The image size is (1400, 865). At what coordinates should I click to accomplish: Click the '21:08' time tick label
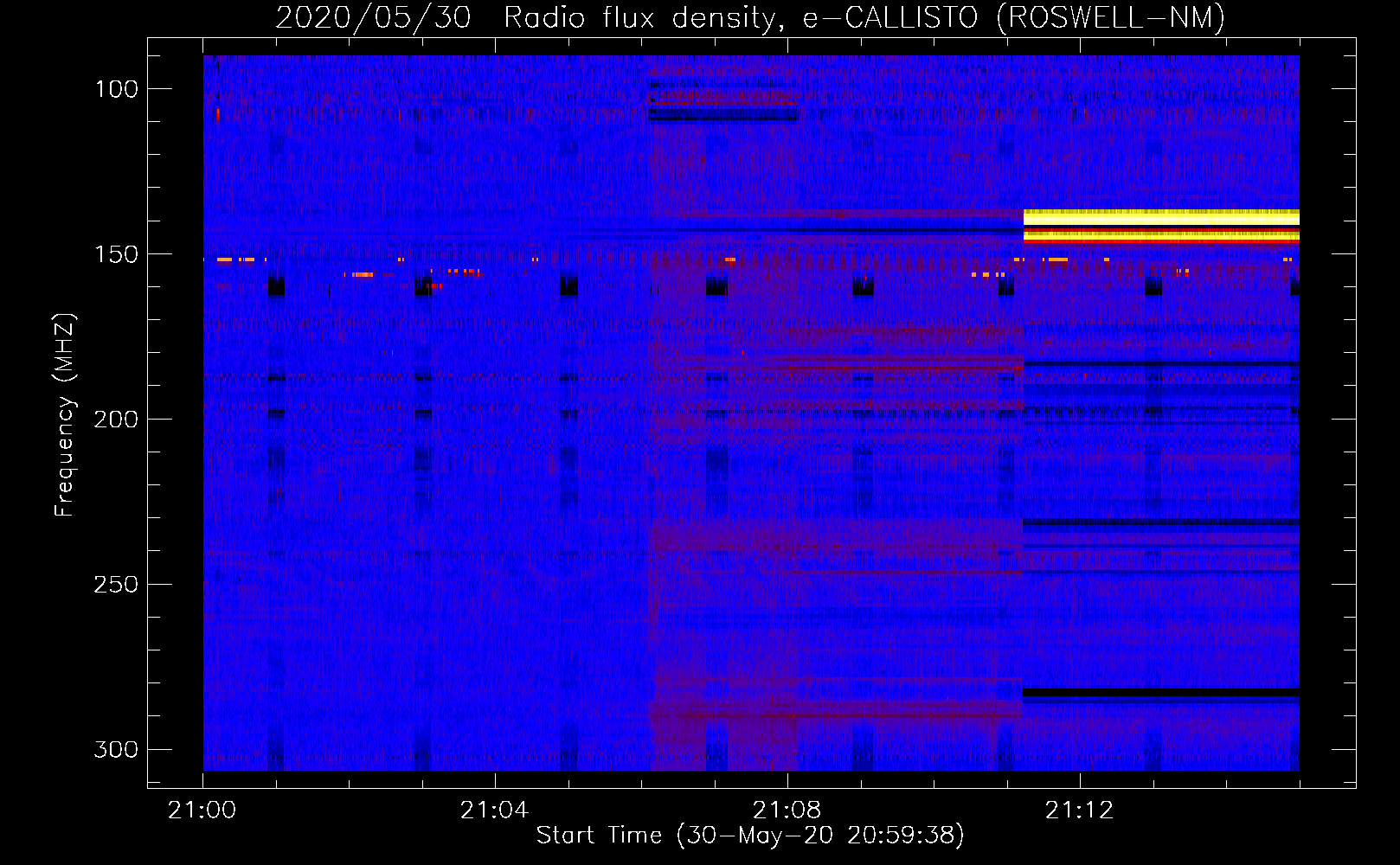(787, 811)
